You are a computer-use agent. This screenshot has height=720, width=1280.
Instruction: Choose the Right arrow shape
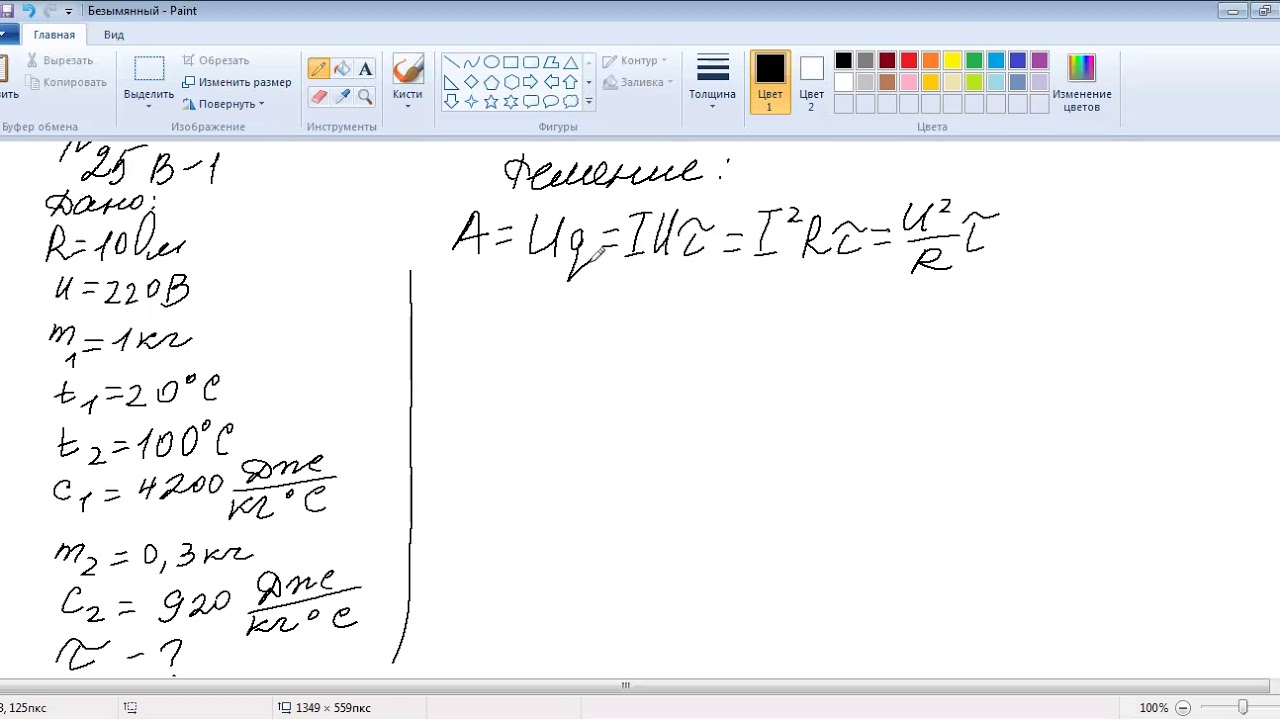[x=531, y=82]
